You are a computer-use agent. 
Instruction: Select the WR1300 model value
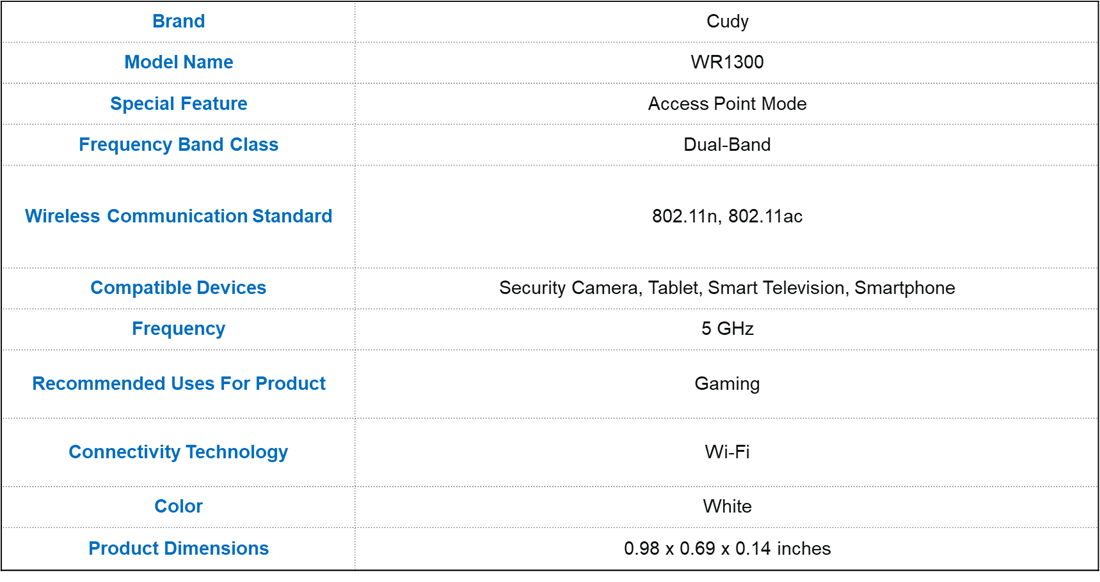(727, 62)
